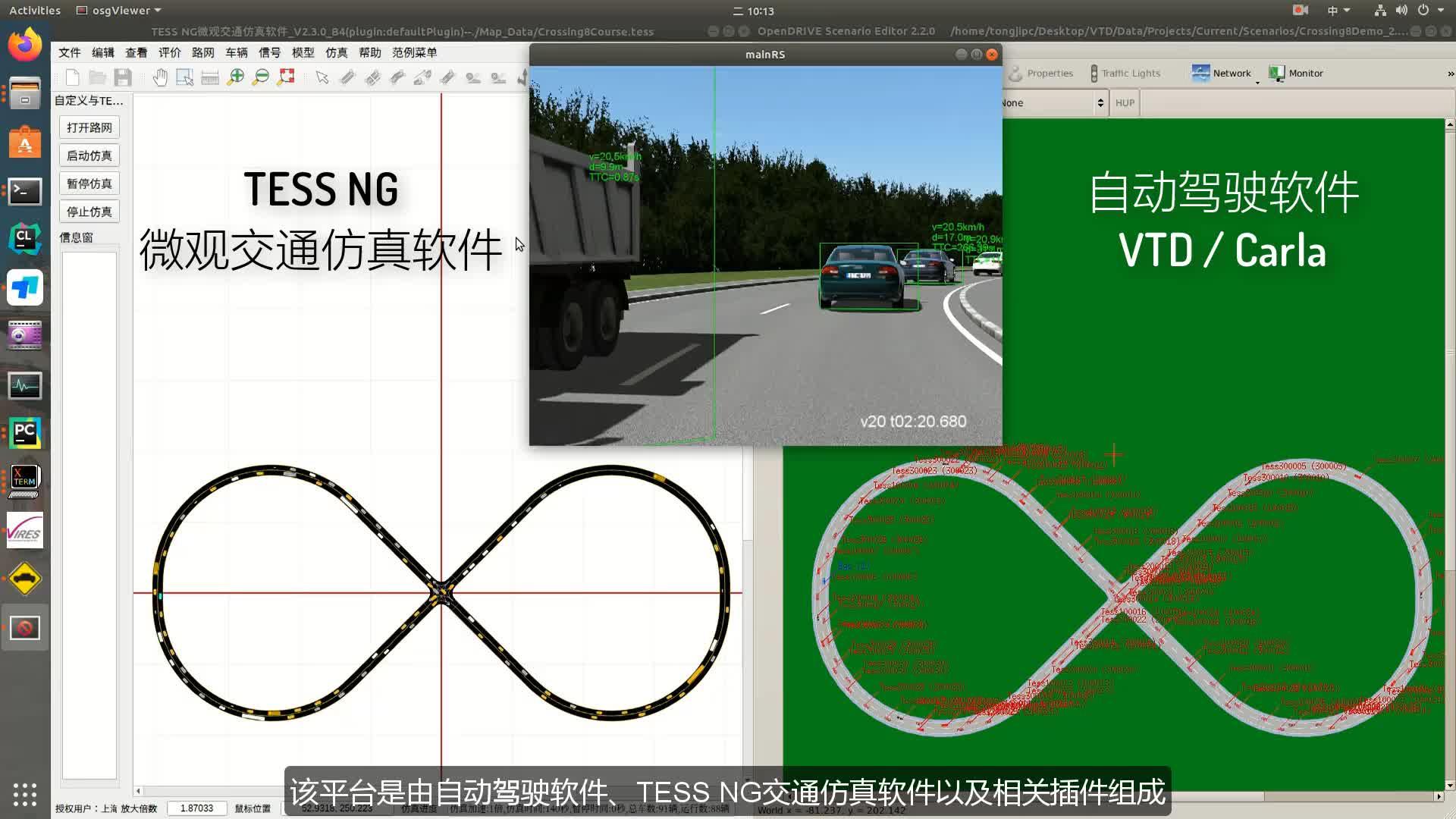This screenshot has height=819, width=1456.
Task: Click the fit-to-view zoom extents icon
Action: 286,77
